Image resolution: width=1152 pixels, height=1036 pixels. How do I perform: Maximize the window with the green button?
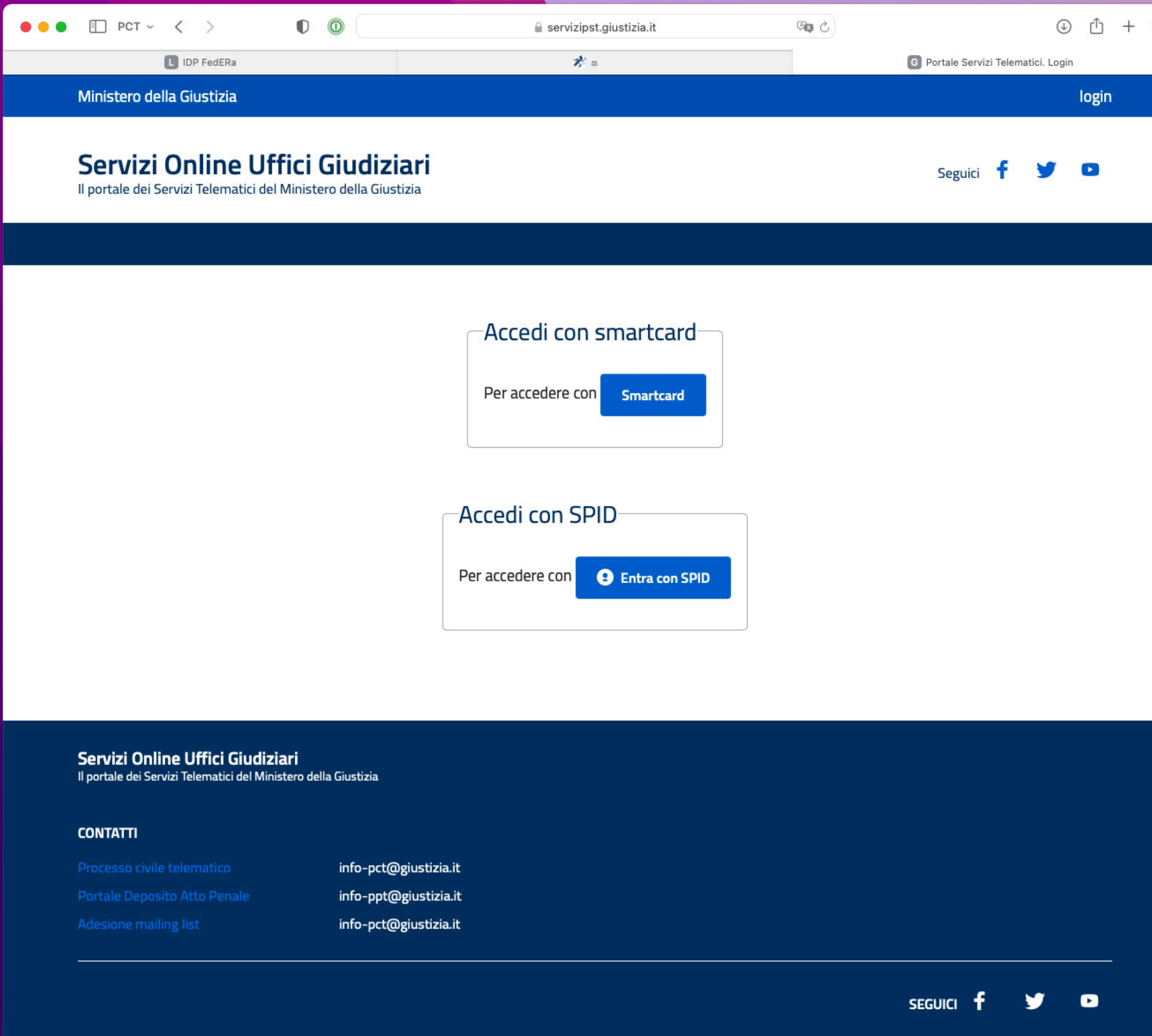pyautogui.click(x=61, y=27)
